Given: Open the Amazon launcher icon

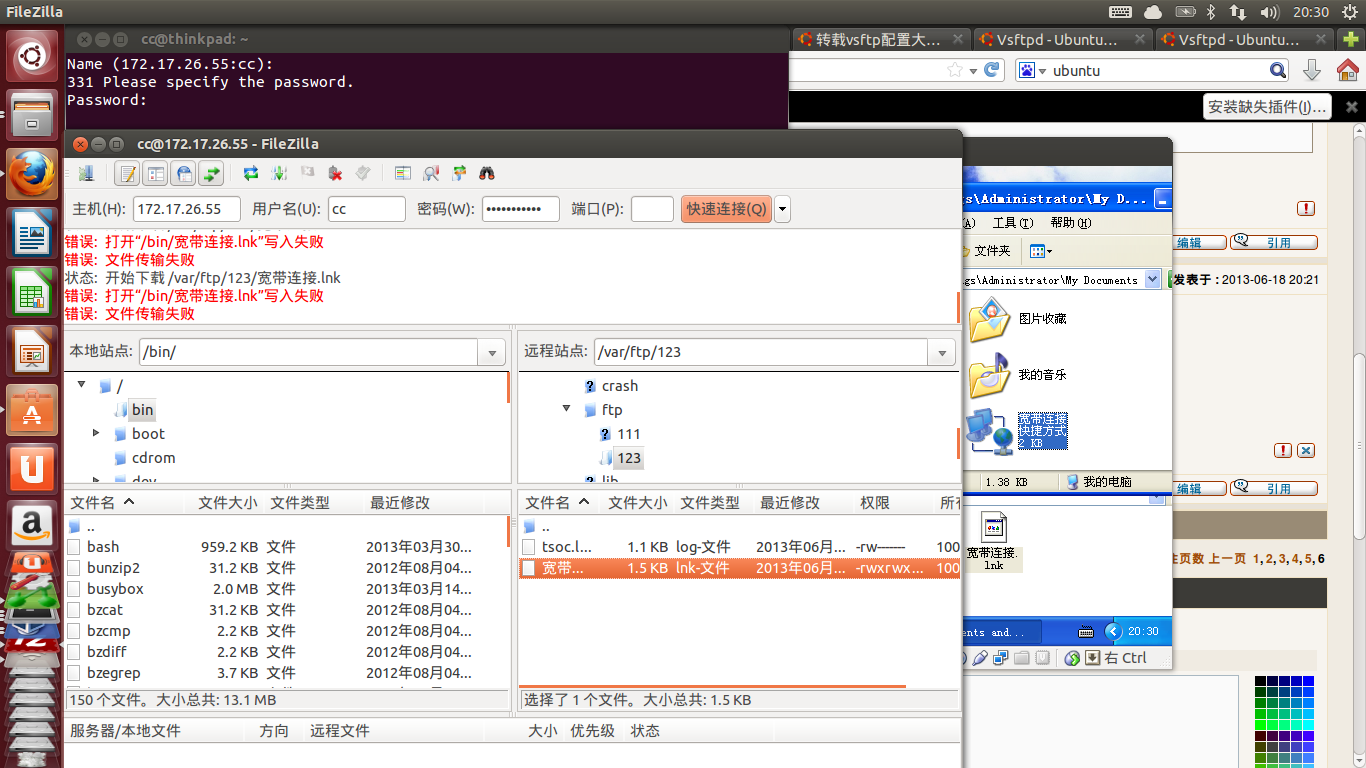Looking at the screenshot, I should coord(33,525).
